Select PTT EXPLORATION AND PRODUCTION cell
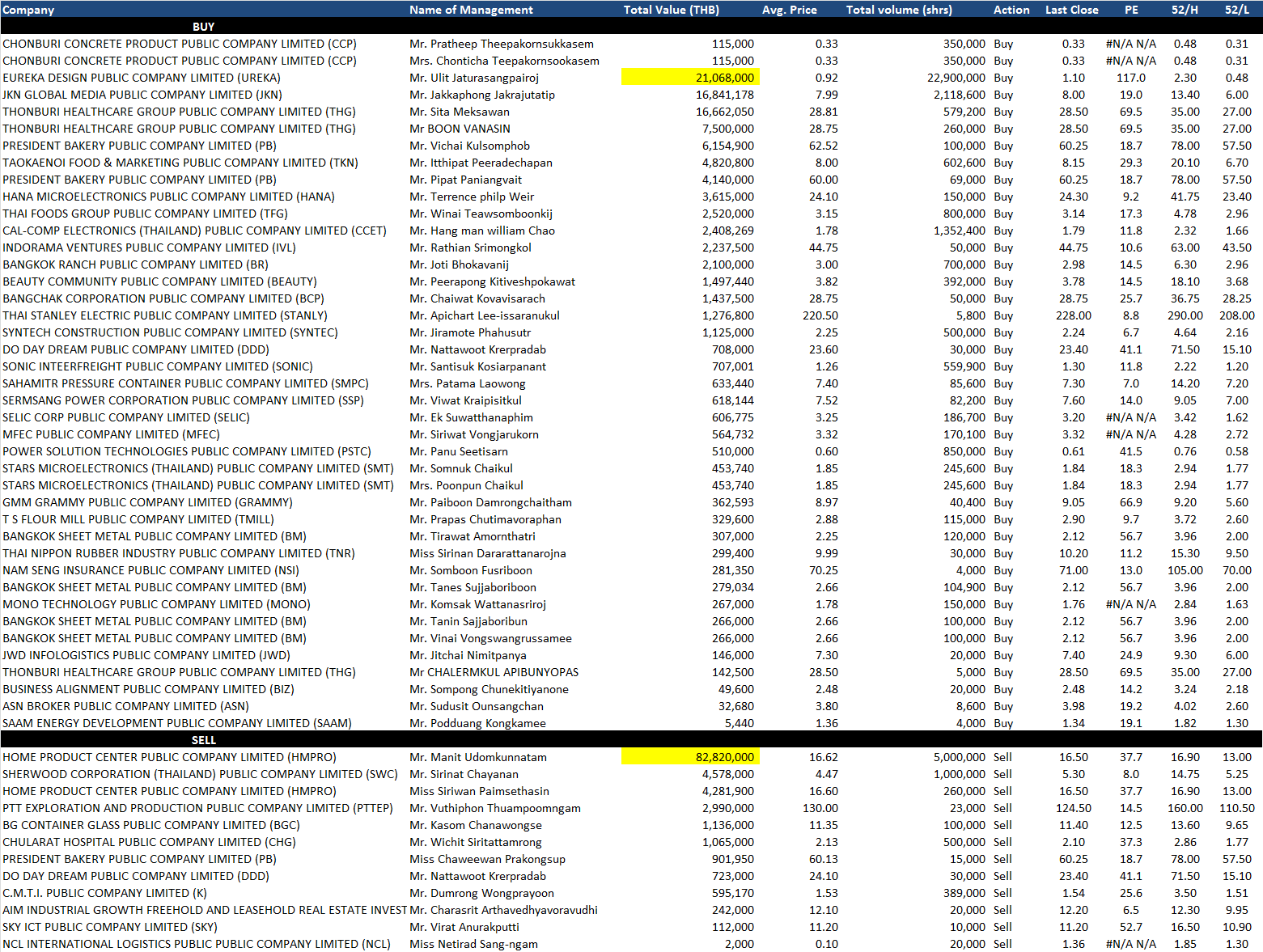Viewport: 1263px width, 952px height. [197, 808]
